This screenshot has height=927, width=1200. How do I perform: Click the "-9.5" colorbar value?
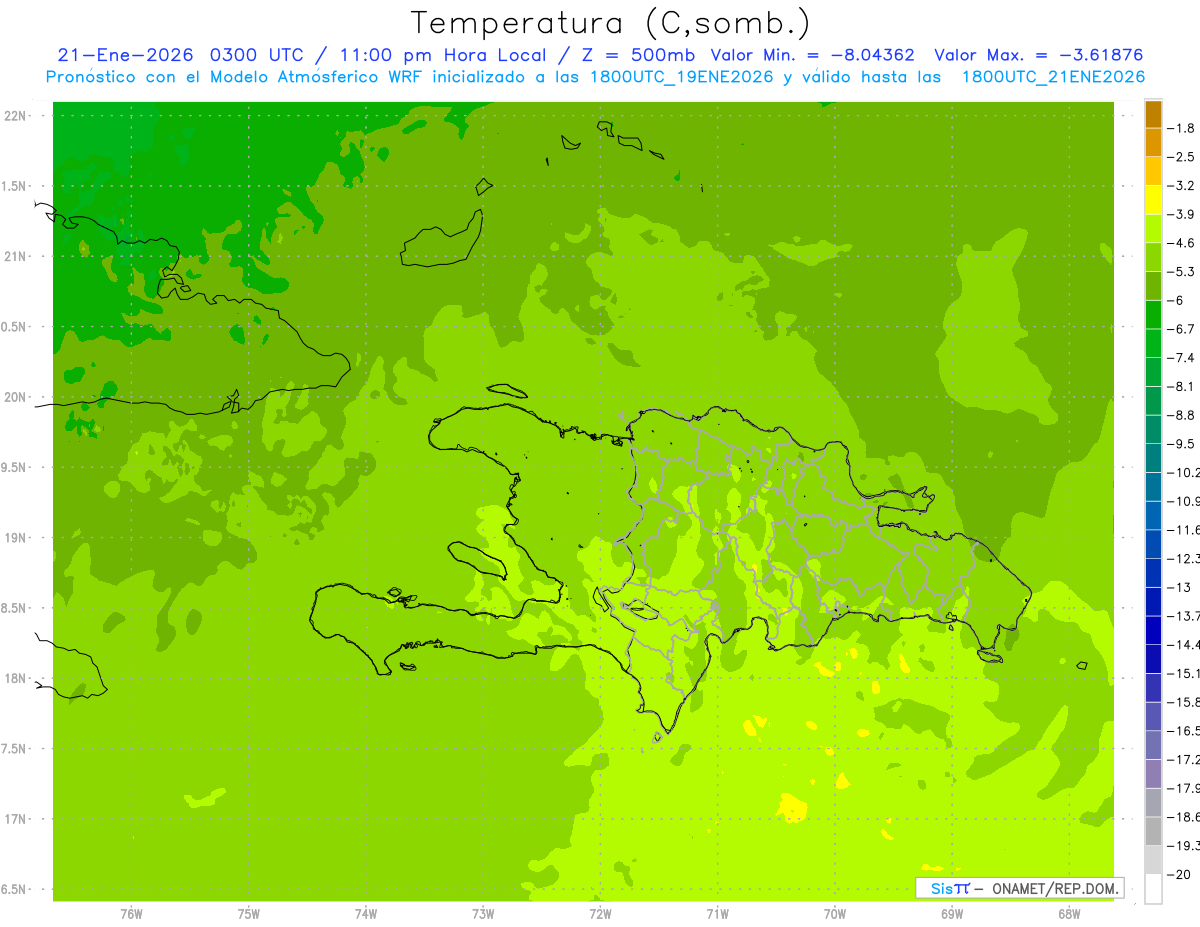coord(1182,444)
